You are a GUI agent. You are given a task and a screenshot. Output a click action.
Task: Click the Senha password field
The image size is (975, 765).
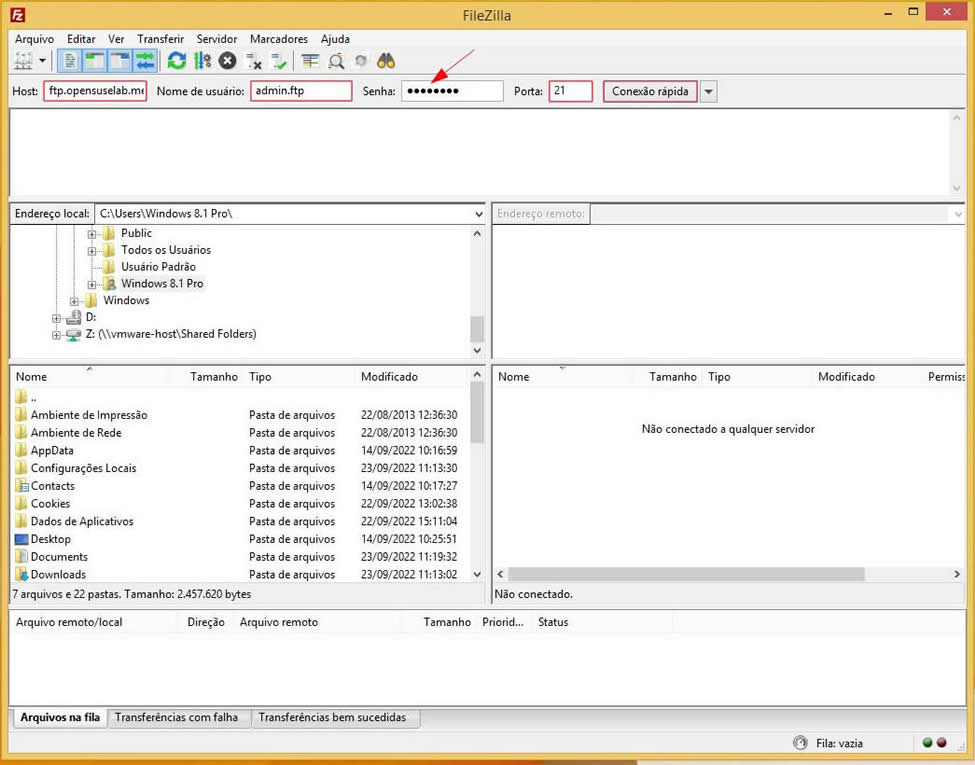452,91
